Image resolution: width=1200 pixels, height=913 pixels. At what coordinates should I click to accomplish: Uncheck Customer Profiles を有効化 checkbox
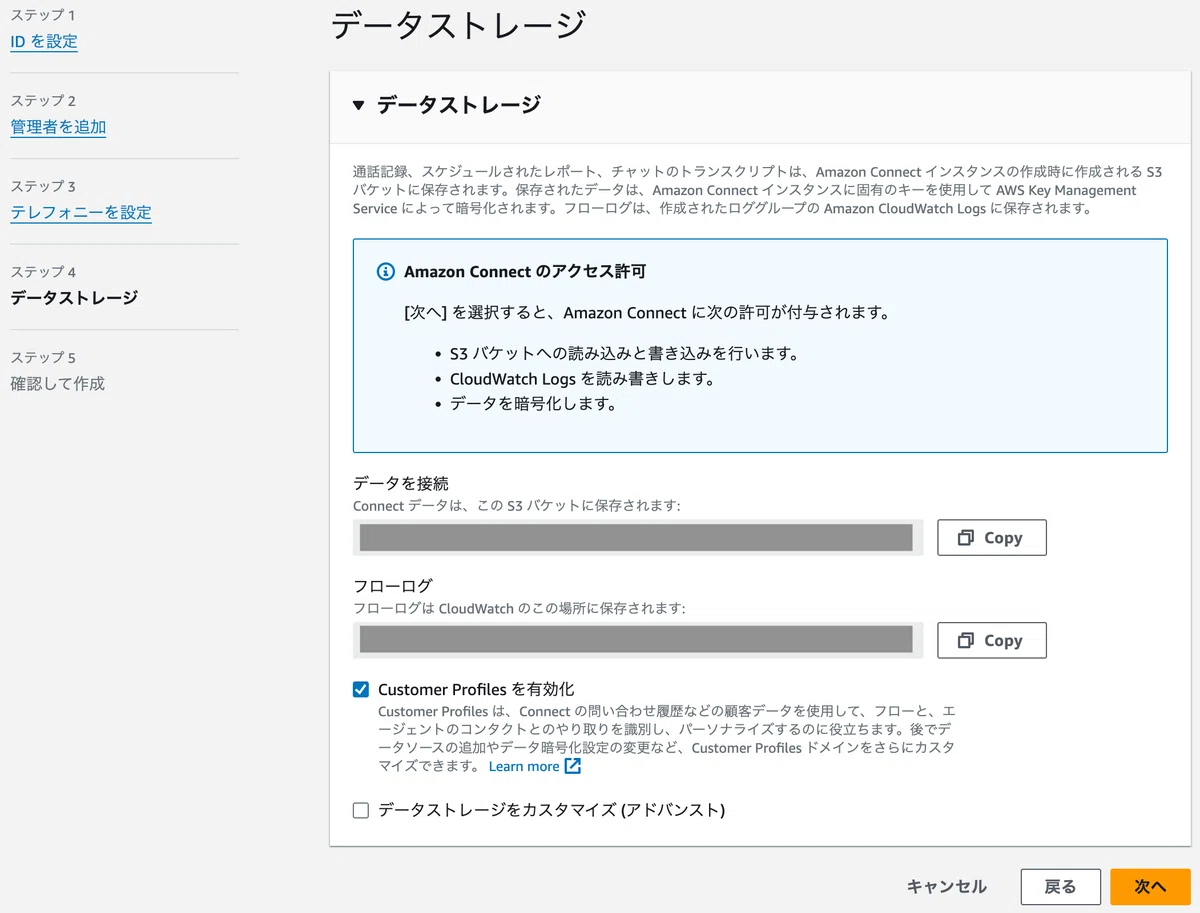coord(361,689)
